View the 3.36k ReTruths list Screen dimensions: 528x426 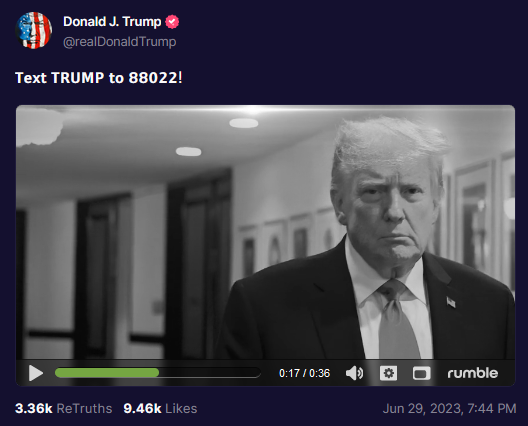pos(64,408)
